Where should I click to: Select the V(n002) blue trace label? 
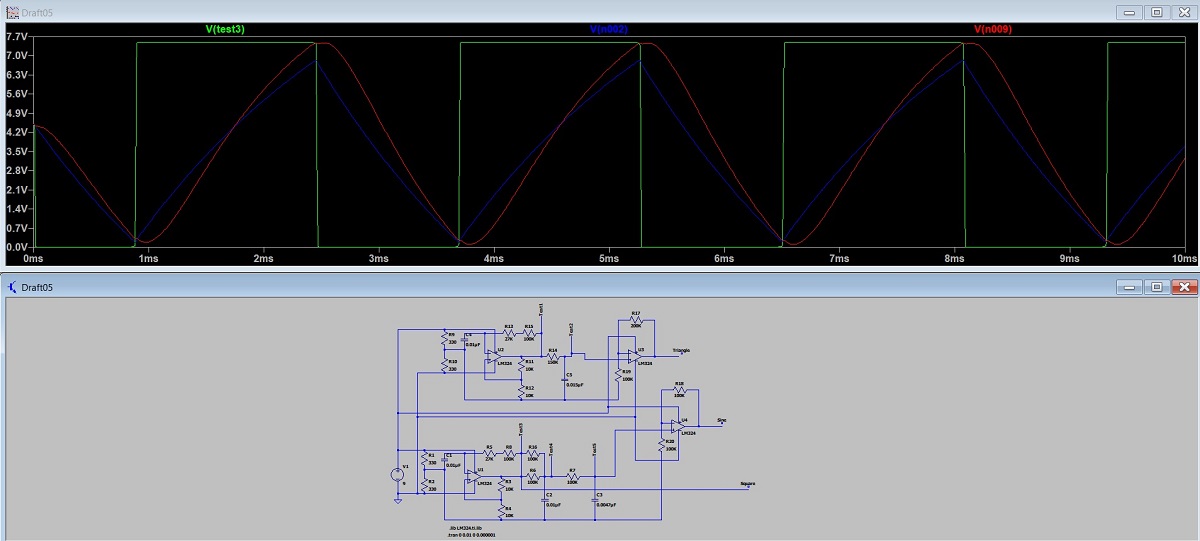(608, 30)
